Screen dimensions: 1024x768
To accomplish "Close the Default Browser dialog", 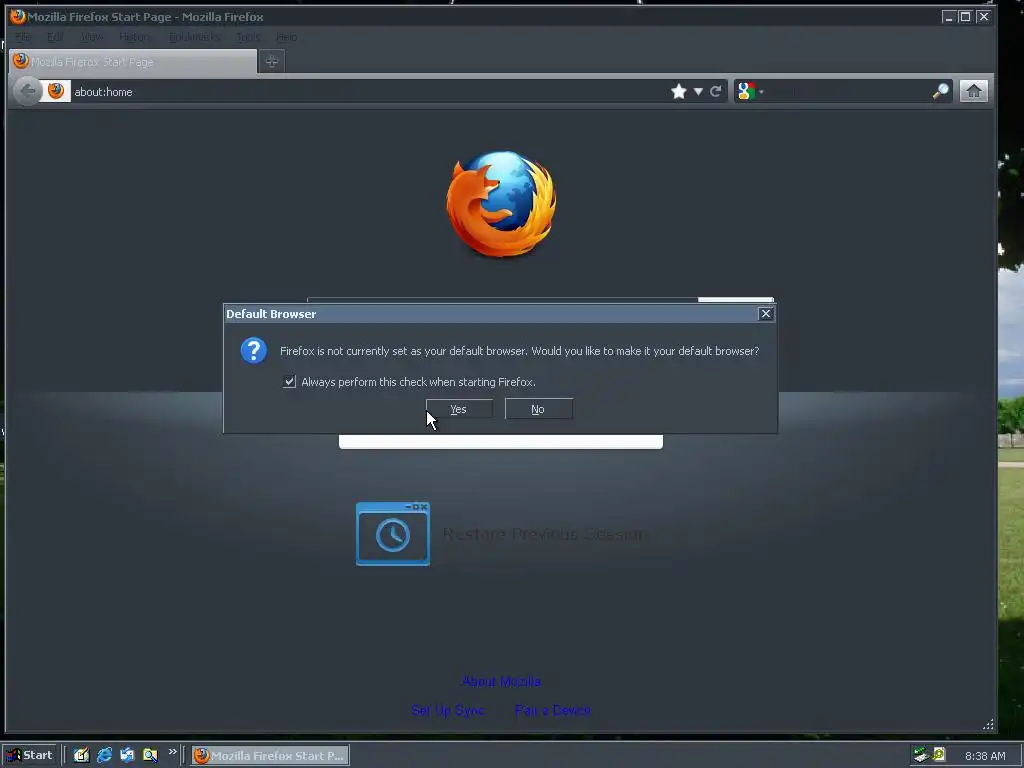I will coord(765,314).
